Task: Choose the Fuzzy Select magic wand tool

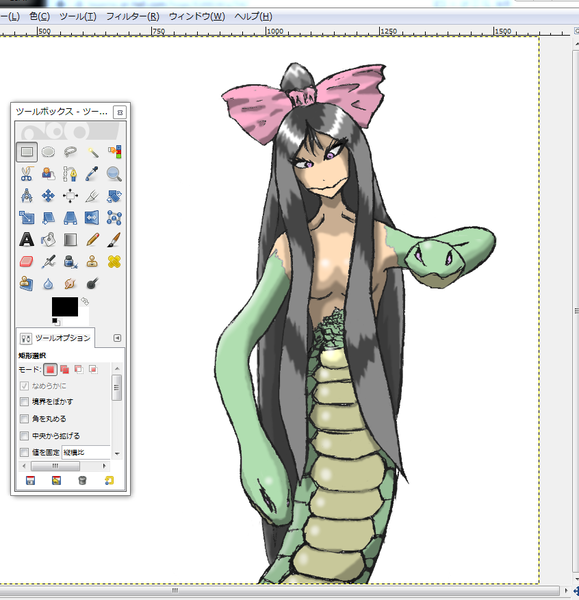Action: click(92, 152)
